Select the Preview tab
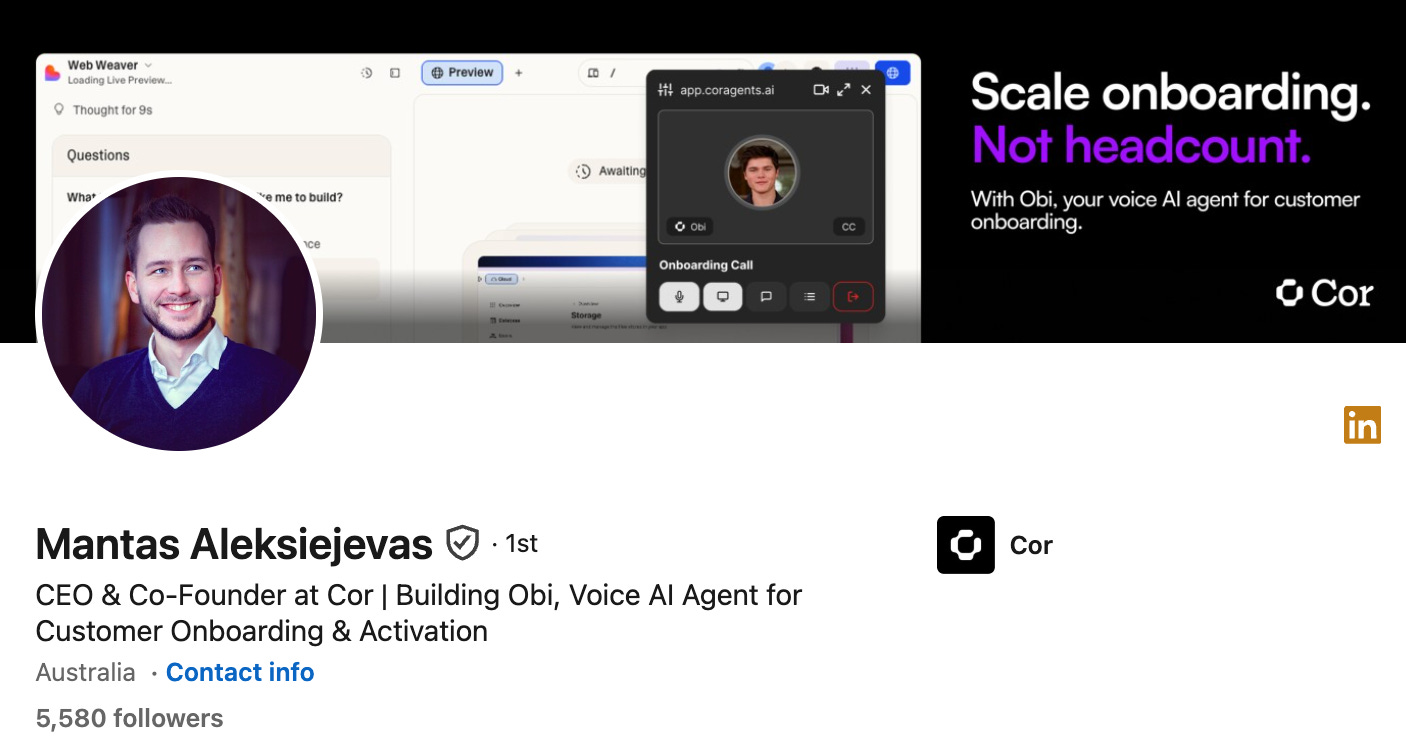1406x744 pixels. 462,73
